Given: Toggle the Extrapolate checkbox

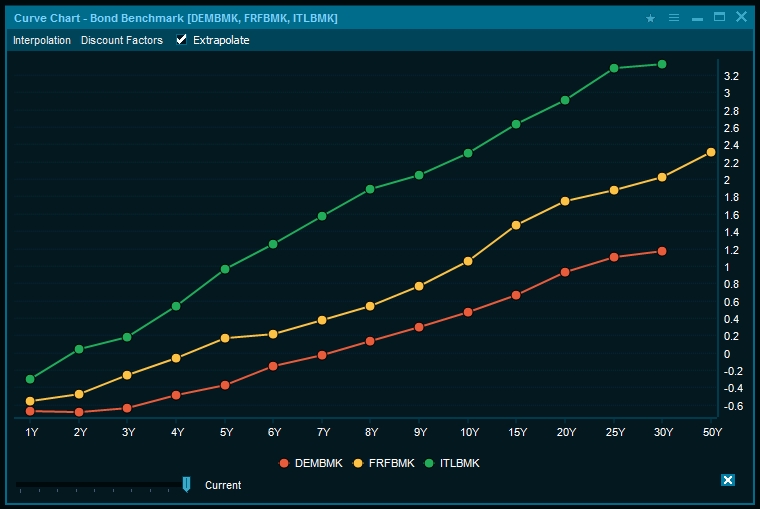Looking at the screenshot, I should pos(181,40).
